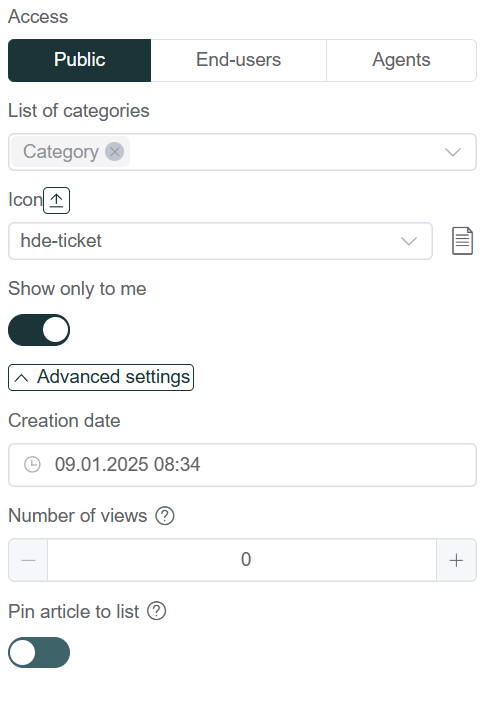The image size is (484, 719).
Task: Open the hde-ticket icon dropdown
Action: point(220,241)
